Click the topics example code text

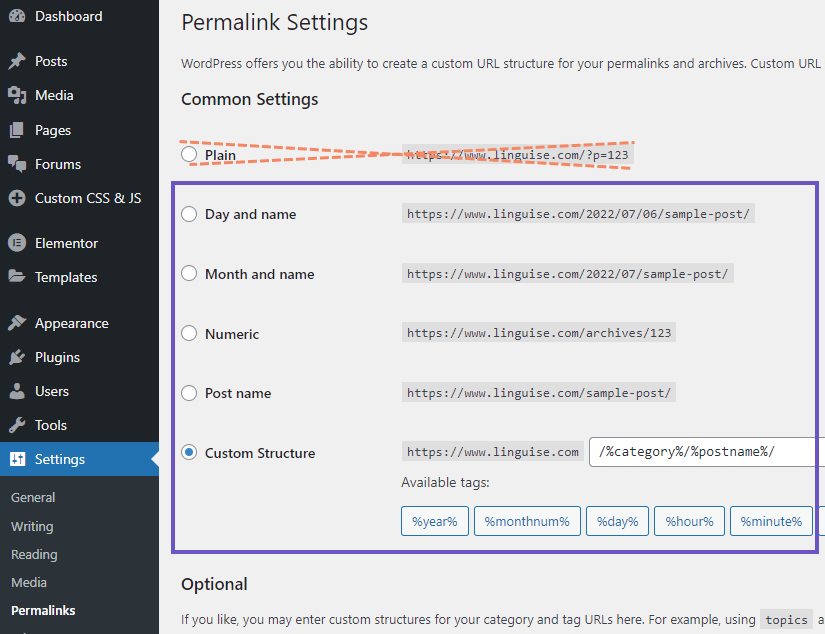click(786, 620)
